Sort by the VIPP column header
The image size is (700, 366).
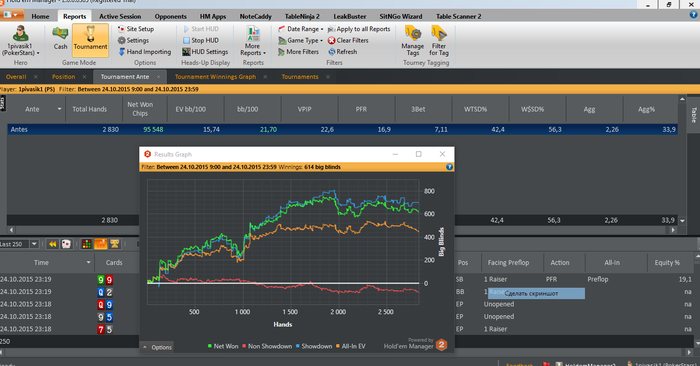304,109
